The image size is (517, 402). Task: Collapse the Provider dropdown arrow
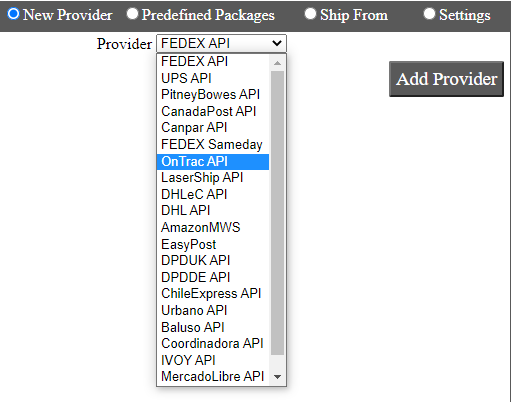tap(277, 43)
